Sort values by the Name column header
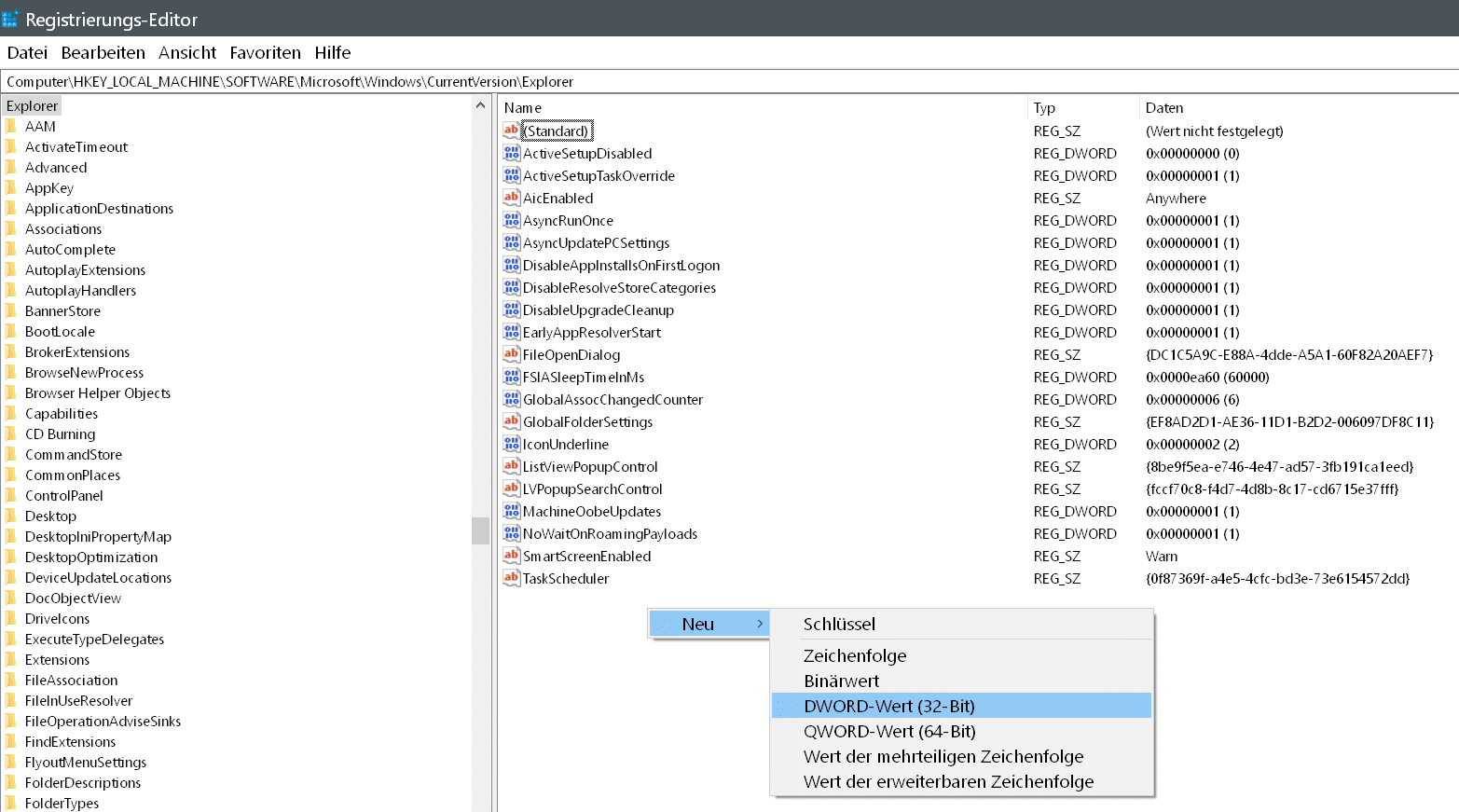This screenshot has width=1459, height=812. [522, 108]
